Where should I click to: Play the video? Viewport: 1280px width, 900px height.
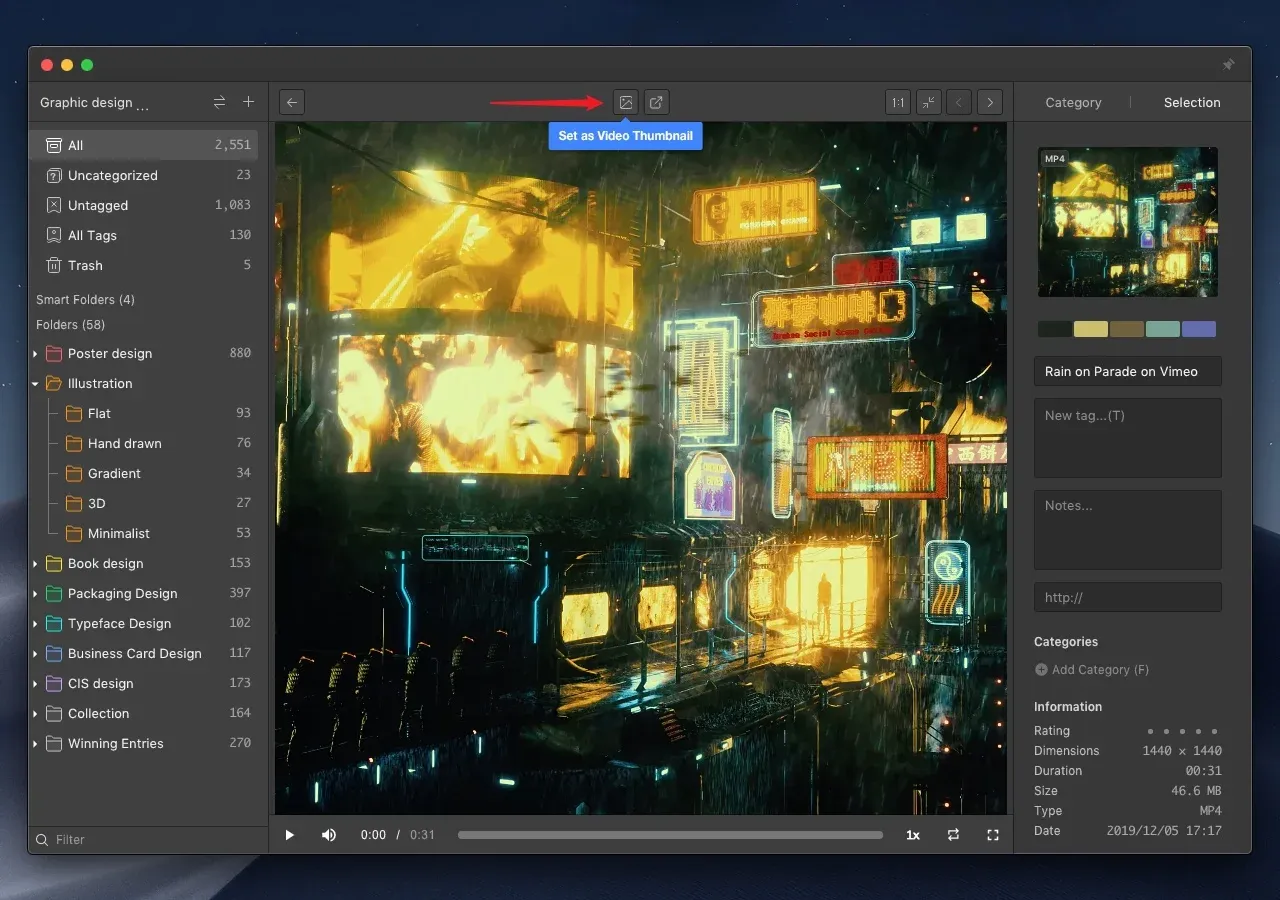(x=289, y=835)
